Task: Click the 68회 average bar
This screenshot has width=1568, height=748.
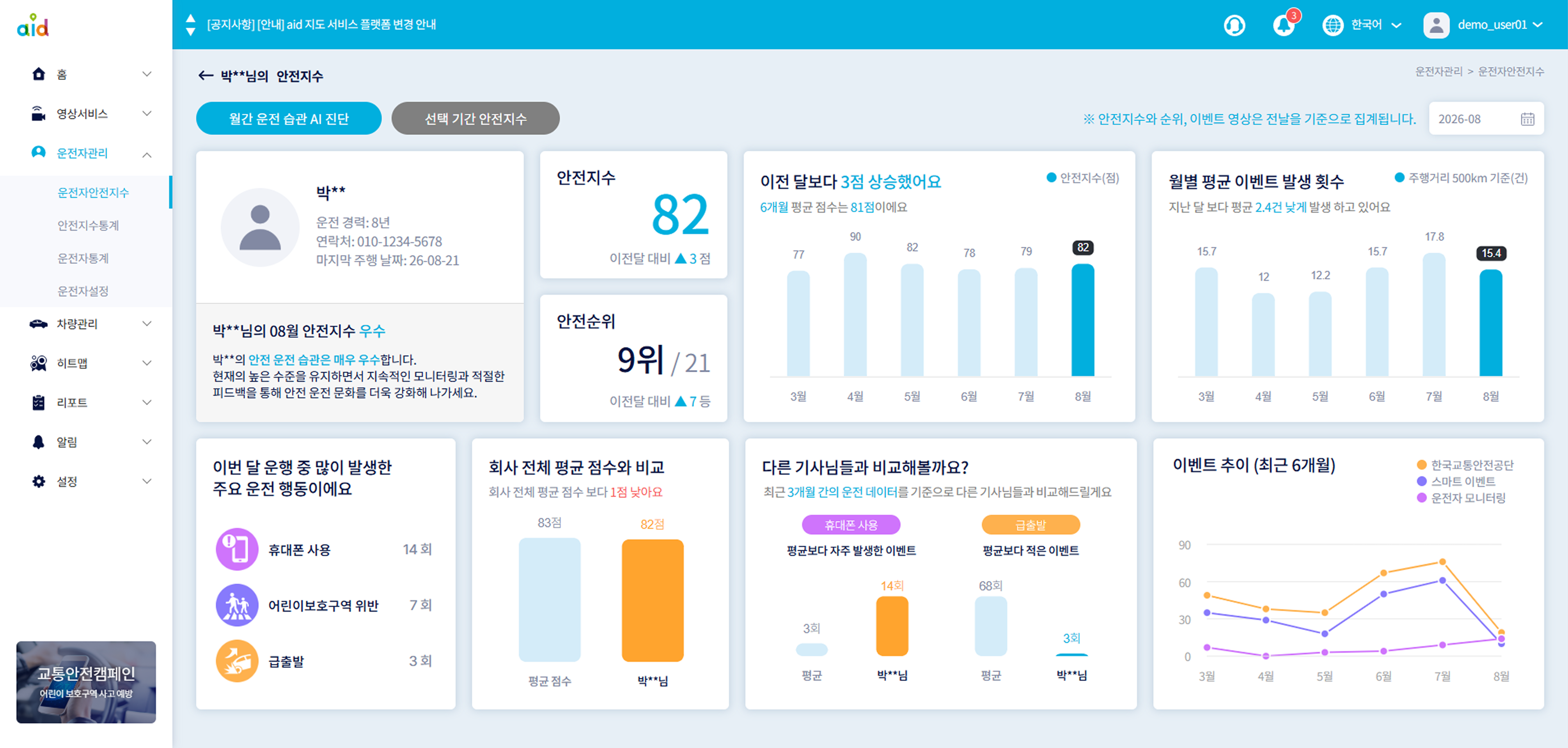Action: coord(990,626)
